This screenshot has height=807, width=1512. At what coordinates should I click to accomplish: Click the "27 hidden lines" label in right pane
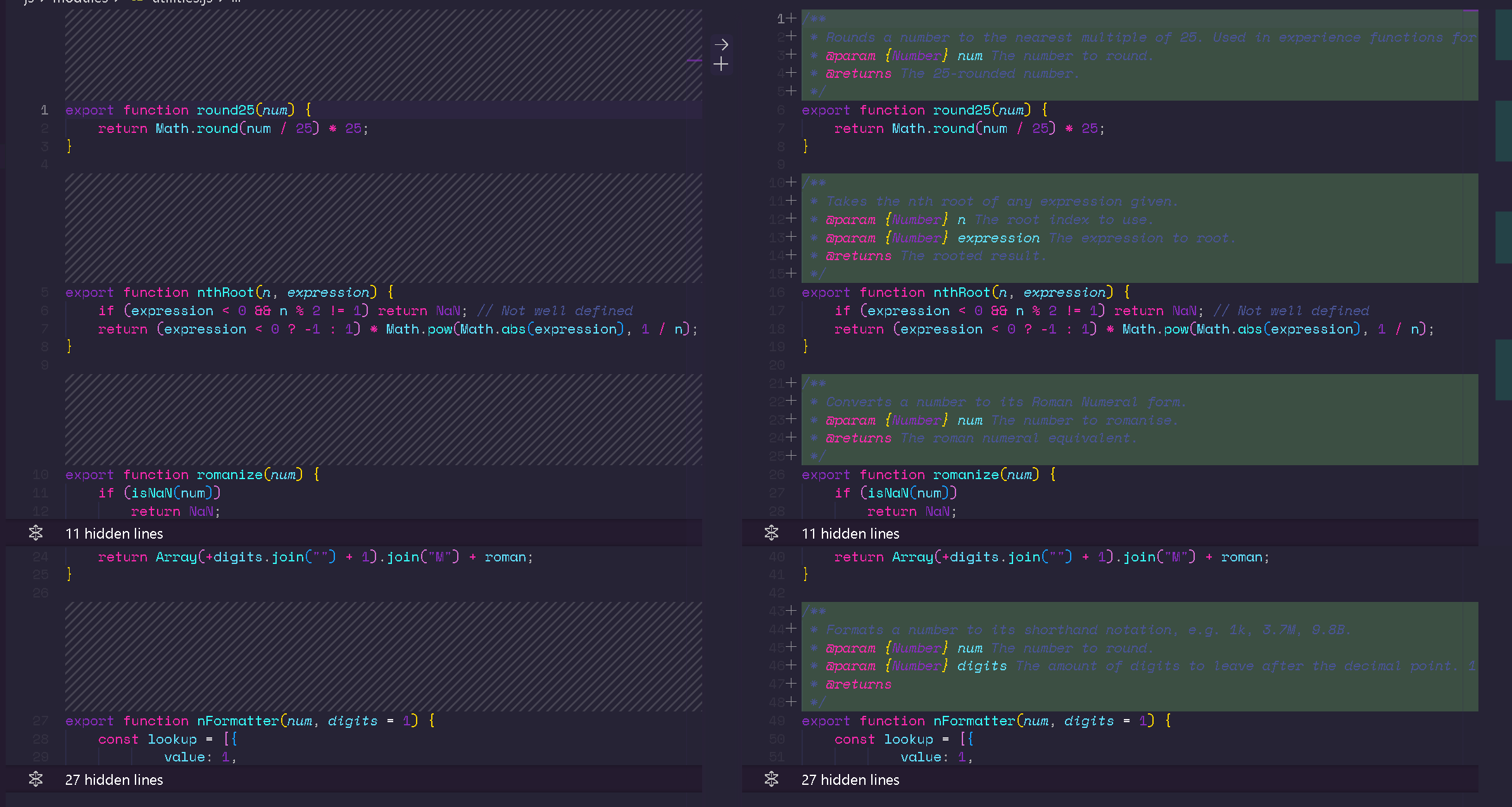tap(850, 780)
